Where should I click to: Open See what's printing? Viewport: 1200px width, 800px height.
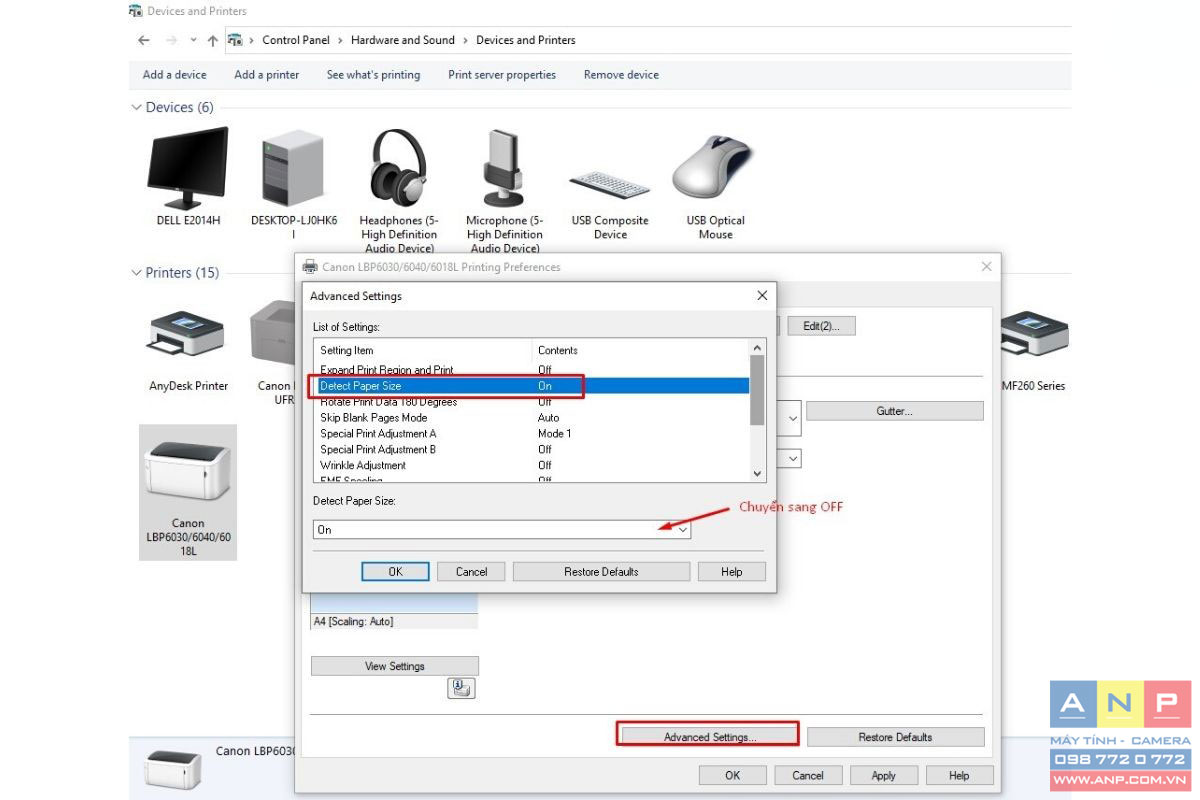point(373,75)
